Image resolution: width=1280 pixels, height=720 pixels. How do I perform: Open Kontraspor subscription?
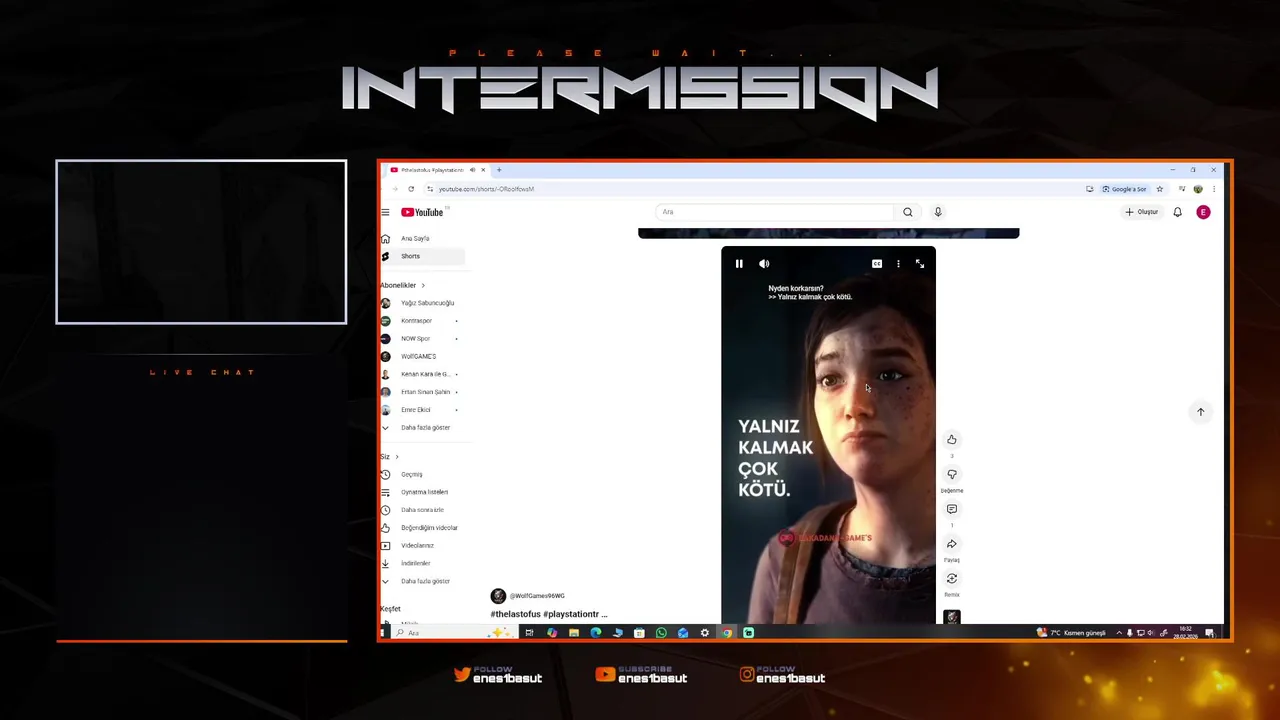click(x=422, y=321)
